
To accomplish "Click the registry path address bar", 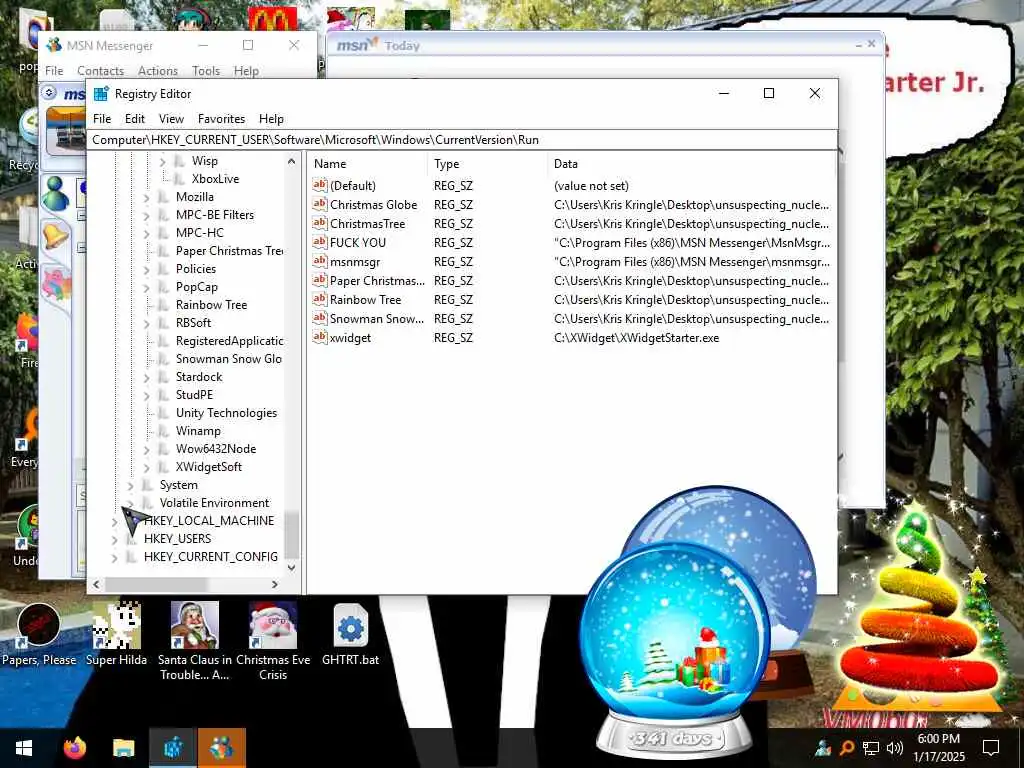I will [462, 140].
